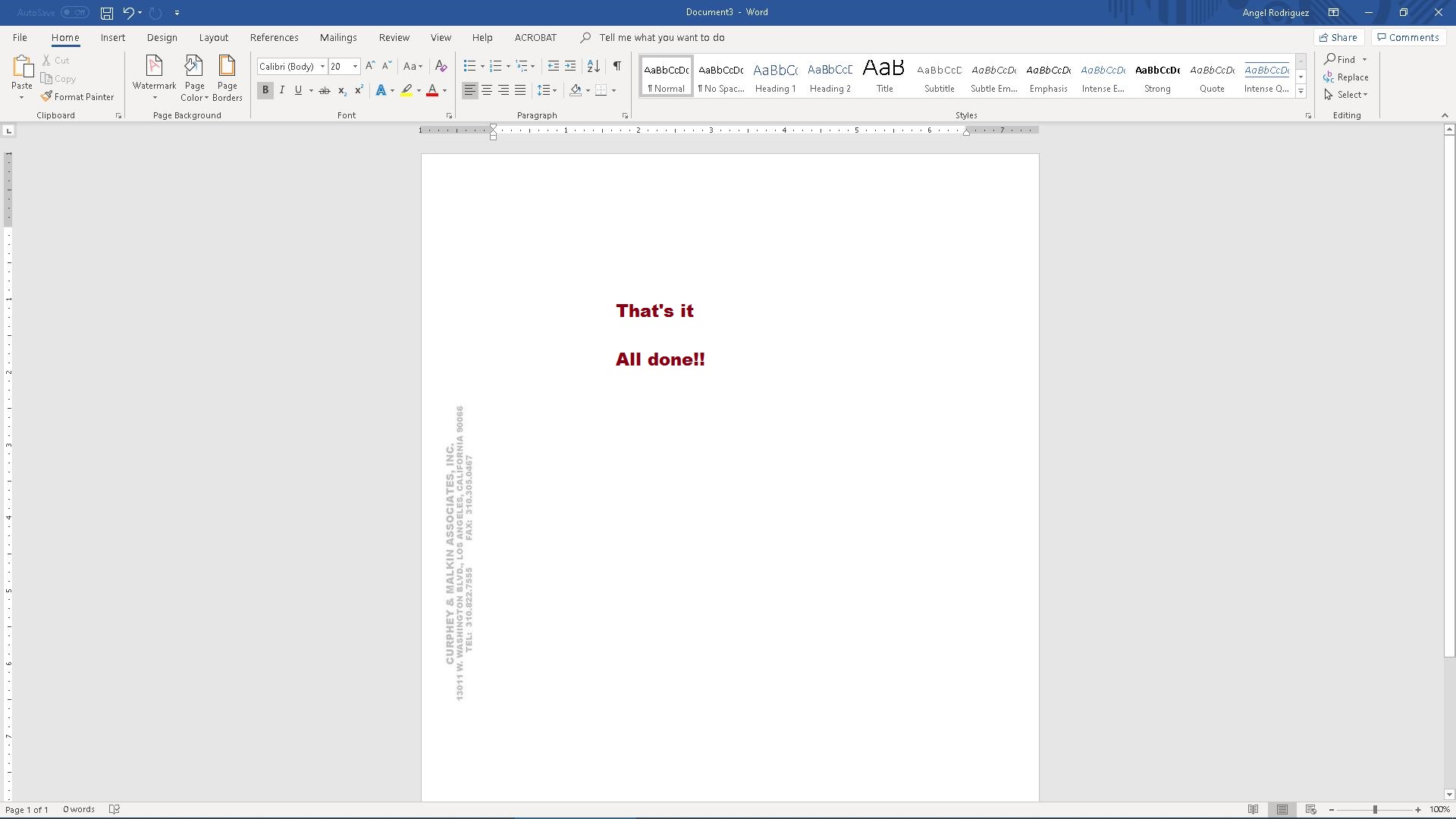Toggle AutoSave switch
Image resolution: width=1456 pixels, height=819 pixels.
[74, 13]
